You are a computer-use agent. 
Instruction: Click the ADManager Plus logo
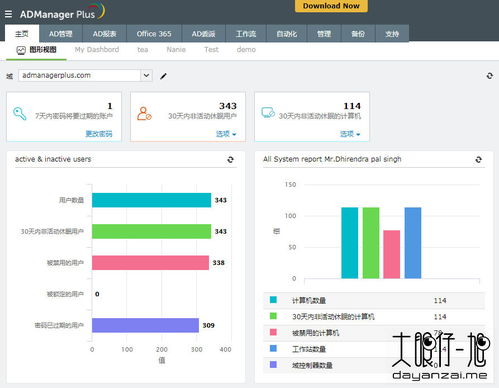click(62, 12)
